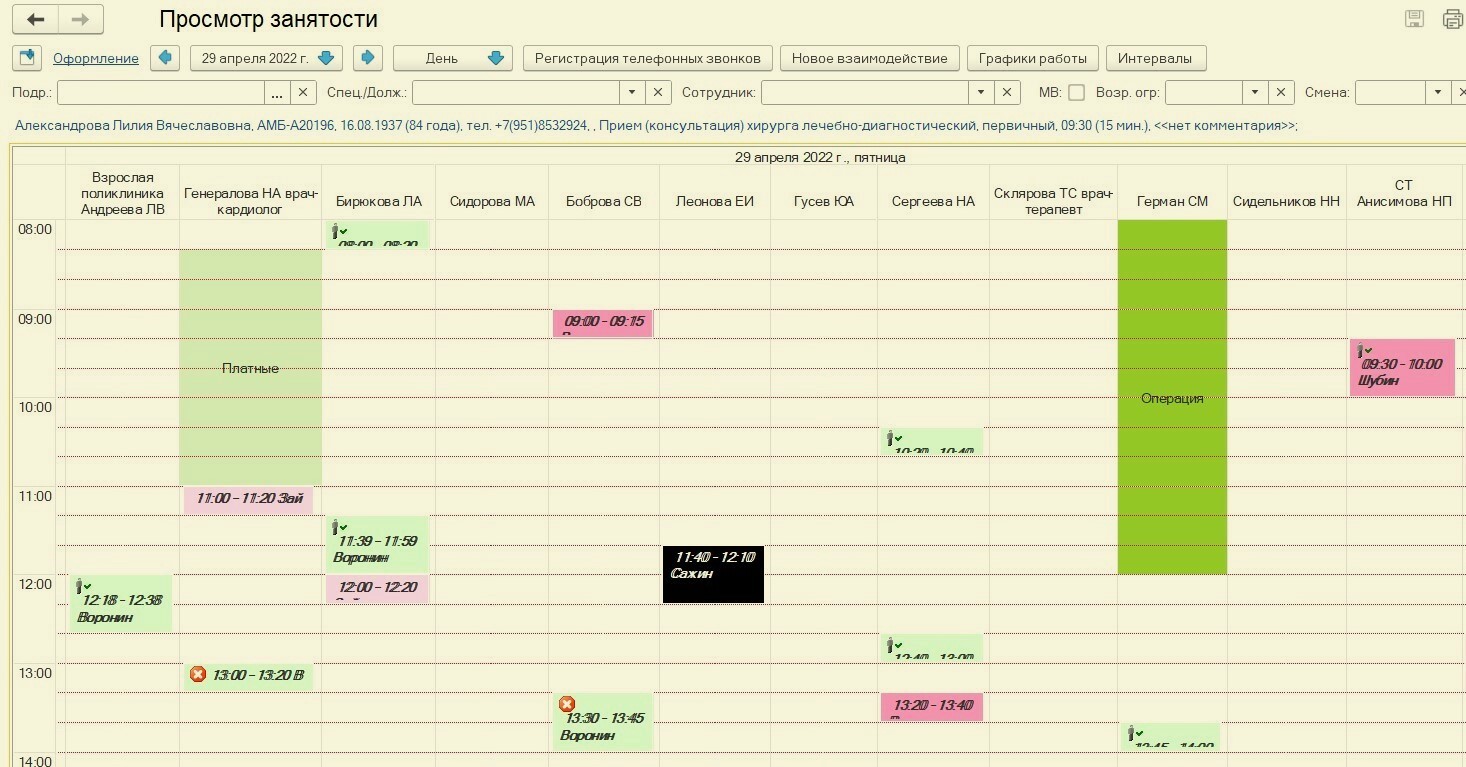Click the Сотрудник input field
This screenshot has height=767, width=1466.
pos(864,92)
